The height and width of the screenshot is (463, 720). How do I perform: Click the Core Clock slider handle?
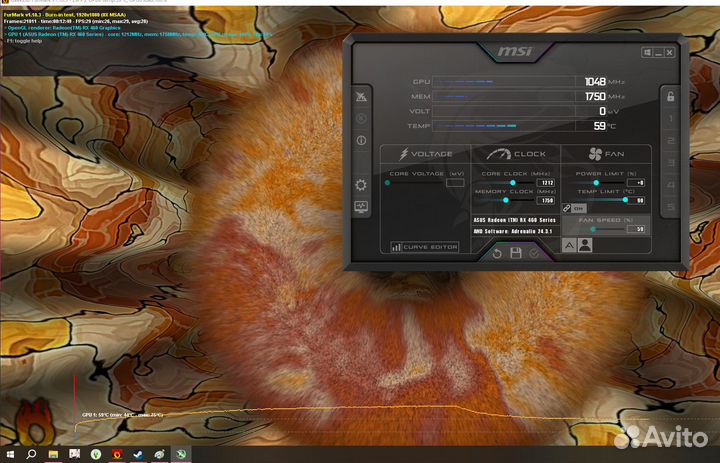click(513, 183)
